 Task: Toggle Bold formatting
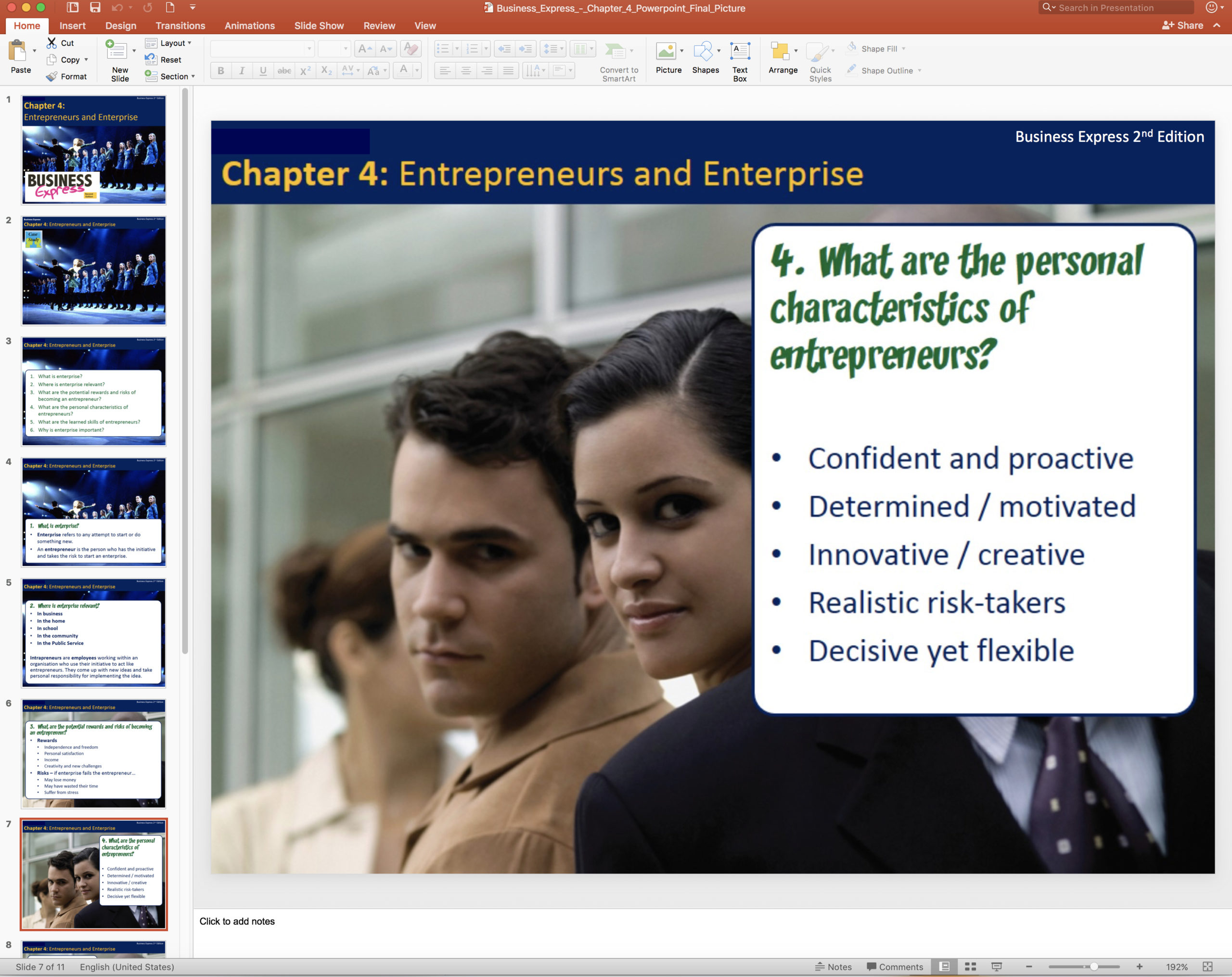point(220,71)
